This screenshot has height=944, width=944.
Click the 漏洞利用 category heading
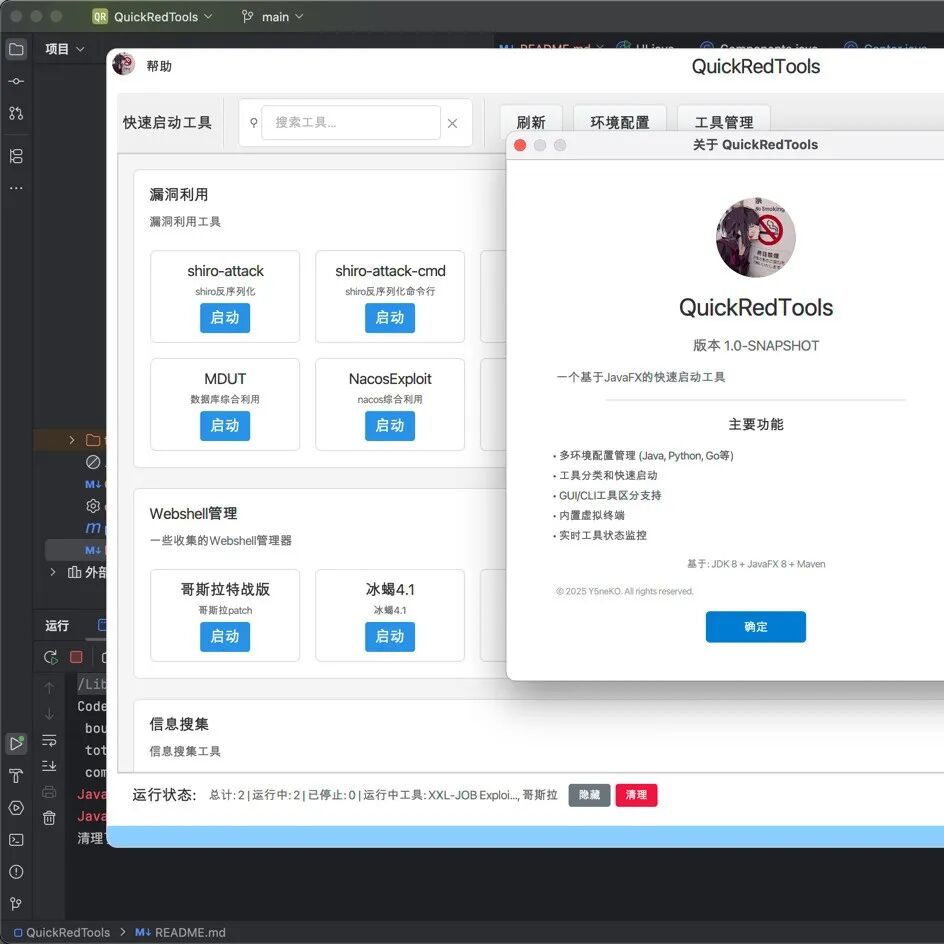pyautogui.click(x=179, y=194)
